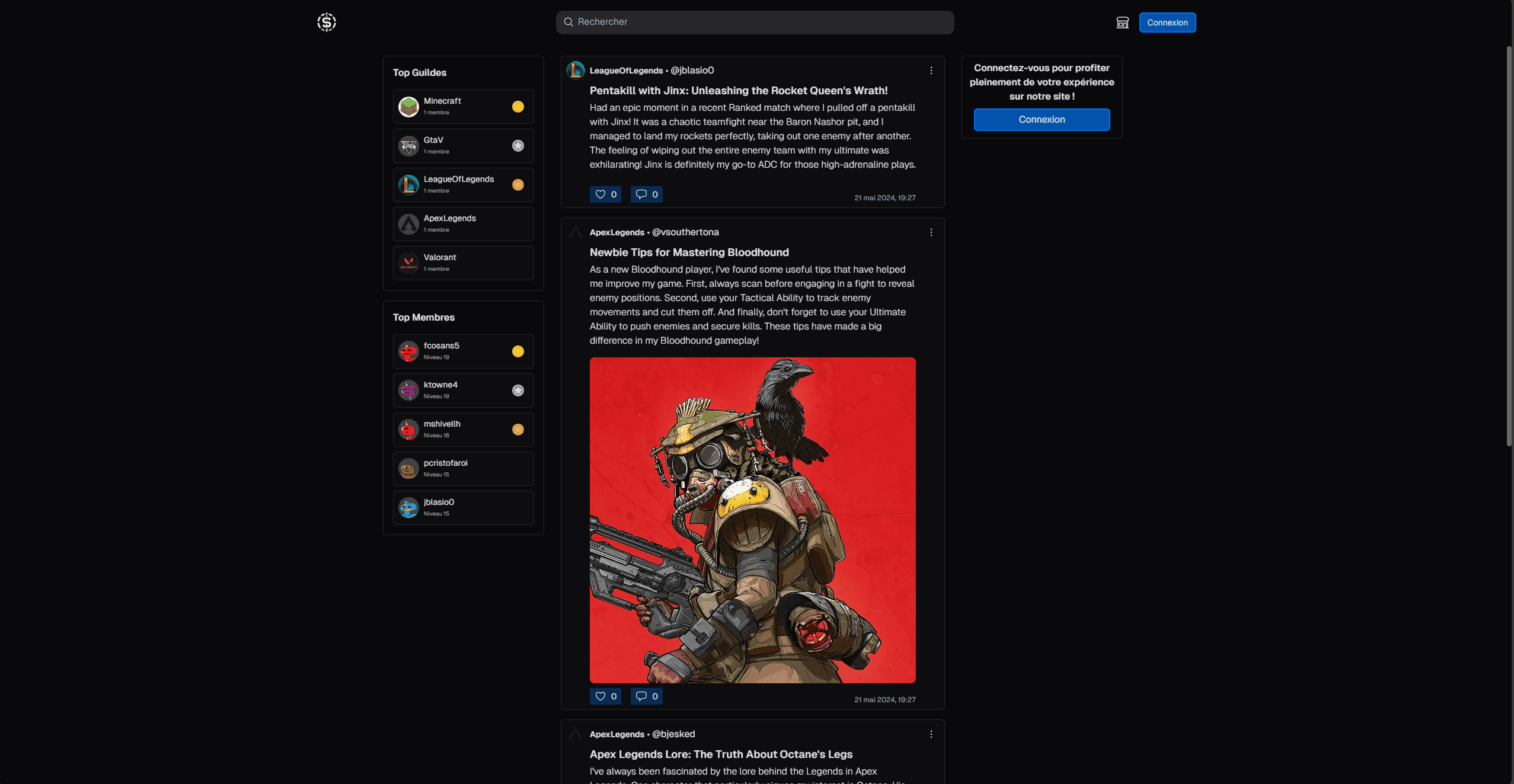Click the Valorant guild avatar
Viewport: 1514px width, 784px height.
click(408, 263)
